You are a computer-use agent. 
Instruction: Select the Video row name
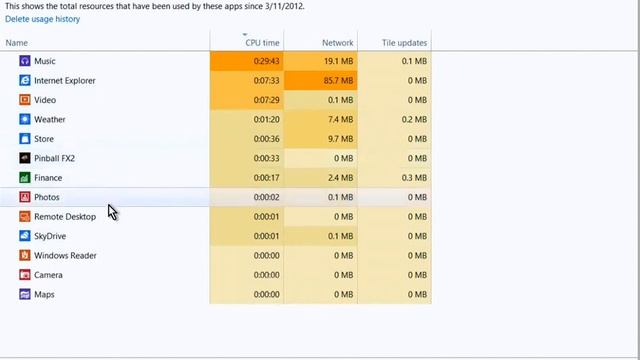click(x=45, y=100)
